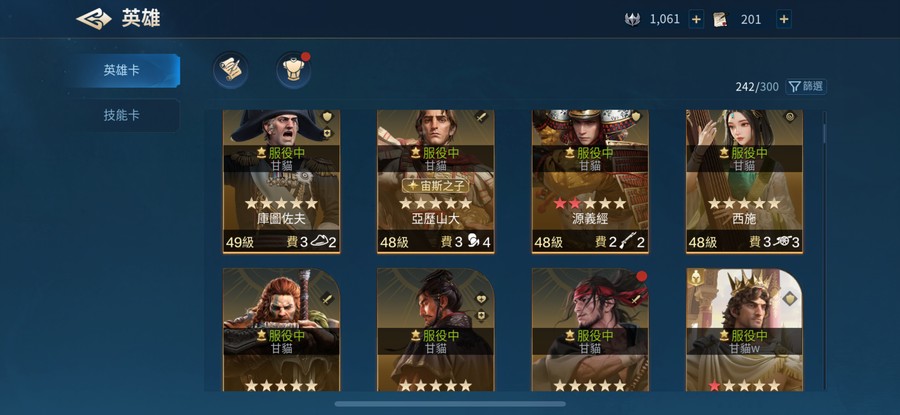The height and width of the screenshot is (415, 900).
Task: Open the 篩選 filter dropdown
Action: 806,87
